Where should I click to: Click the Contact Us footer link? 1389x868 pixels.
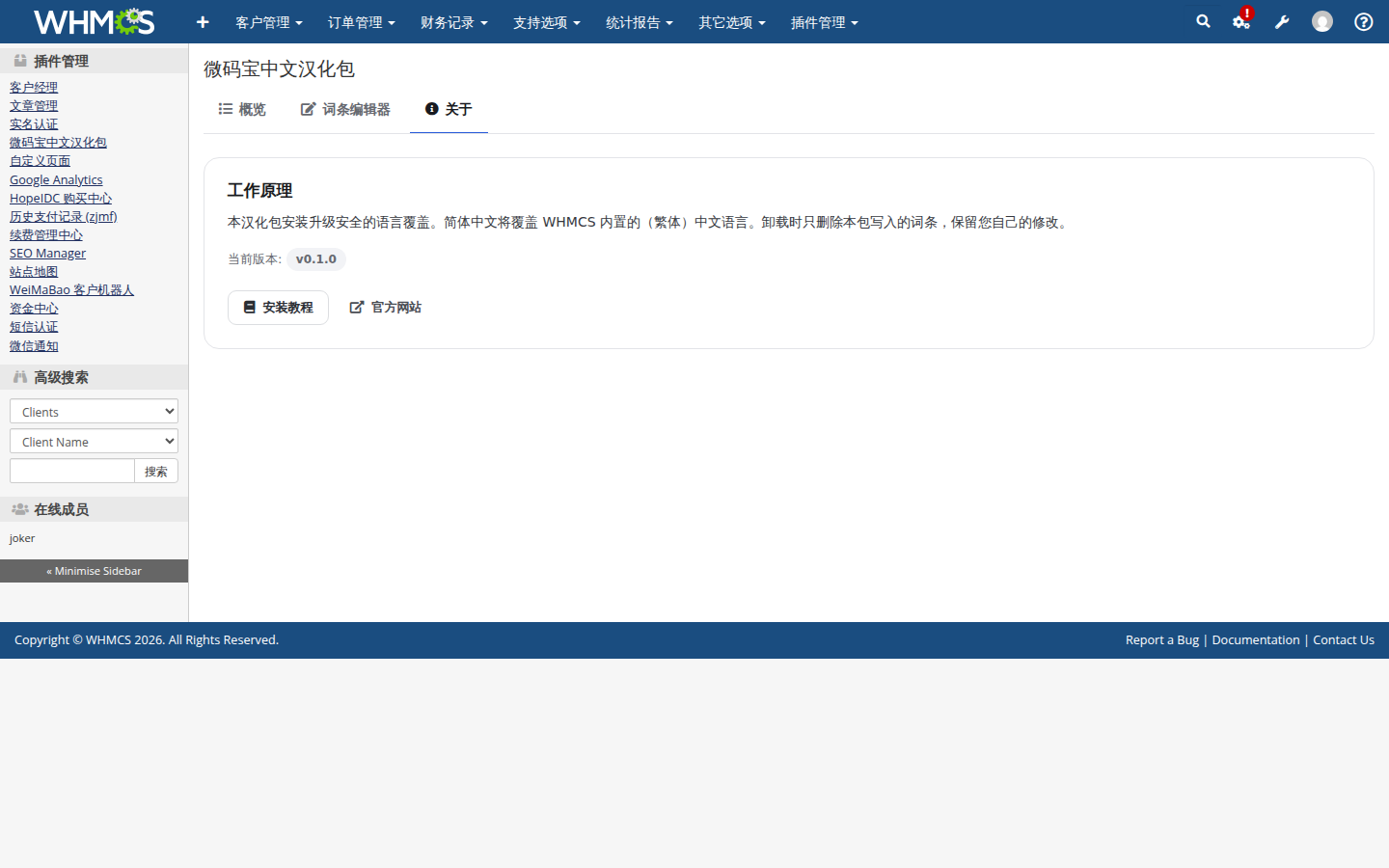tap(1344, 639)
